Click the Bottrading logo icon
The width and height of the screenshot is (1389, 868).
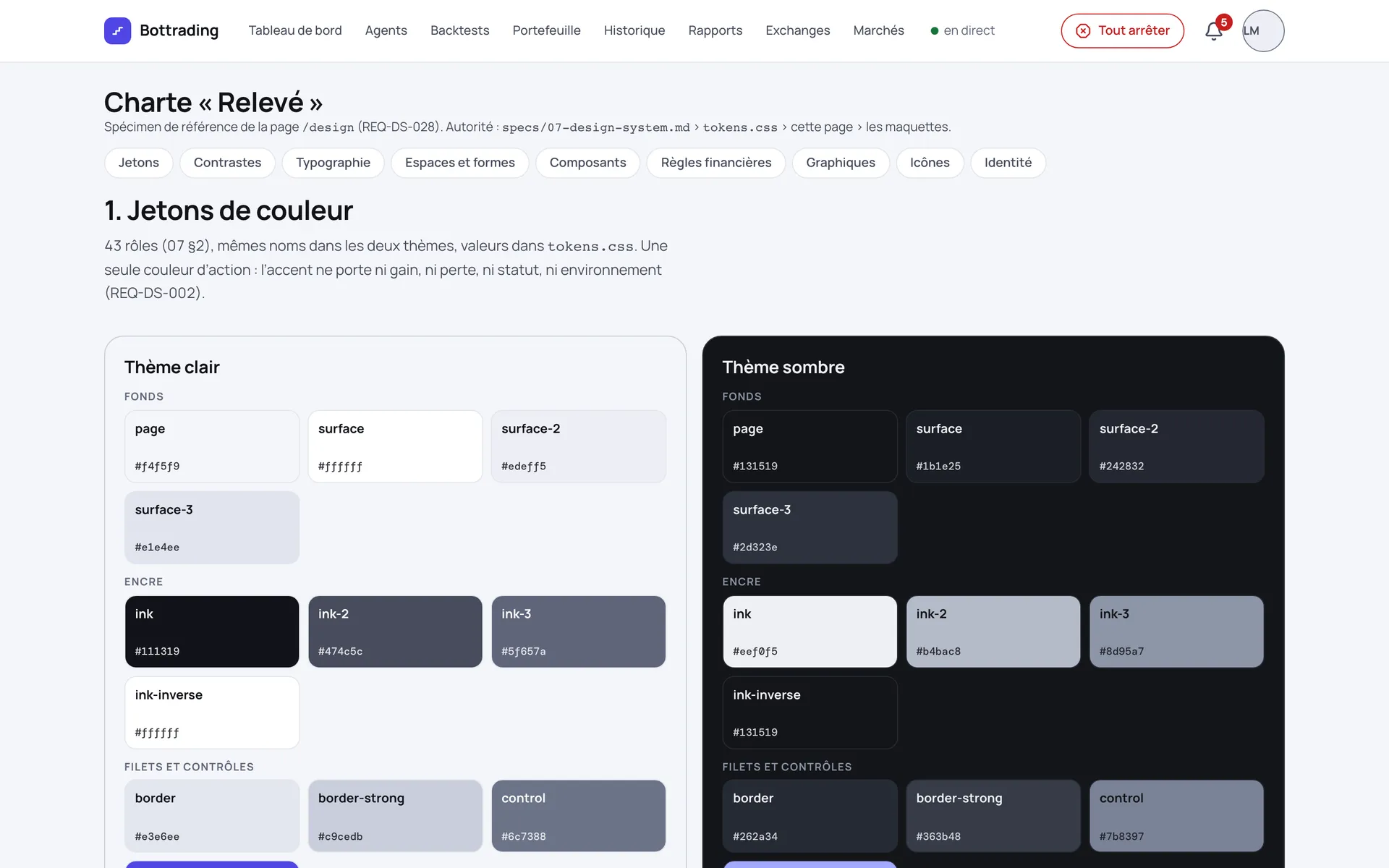[117, 30]
